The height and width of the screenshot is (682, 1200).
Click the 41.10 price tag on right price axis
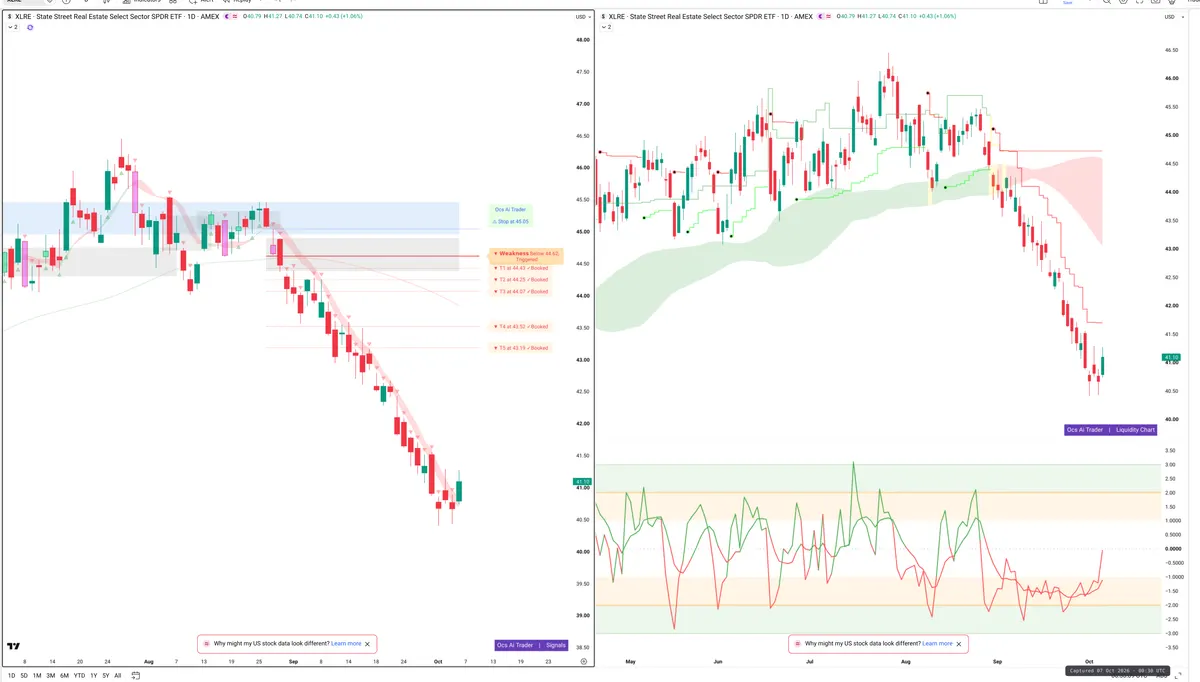tap(1171, 357)
